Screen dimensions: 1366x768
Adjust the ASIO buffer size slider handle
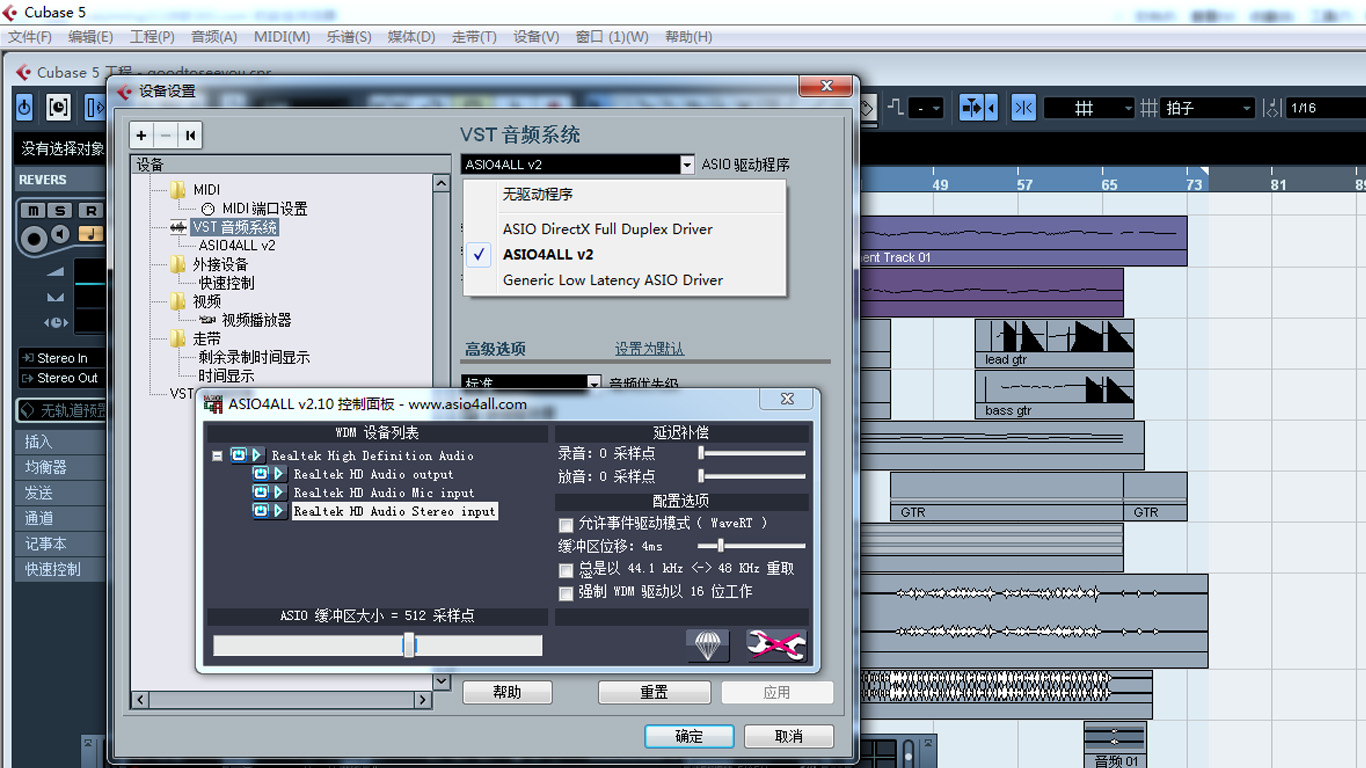pos(409,645)
